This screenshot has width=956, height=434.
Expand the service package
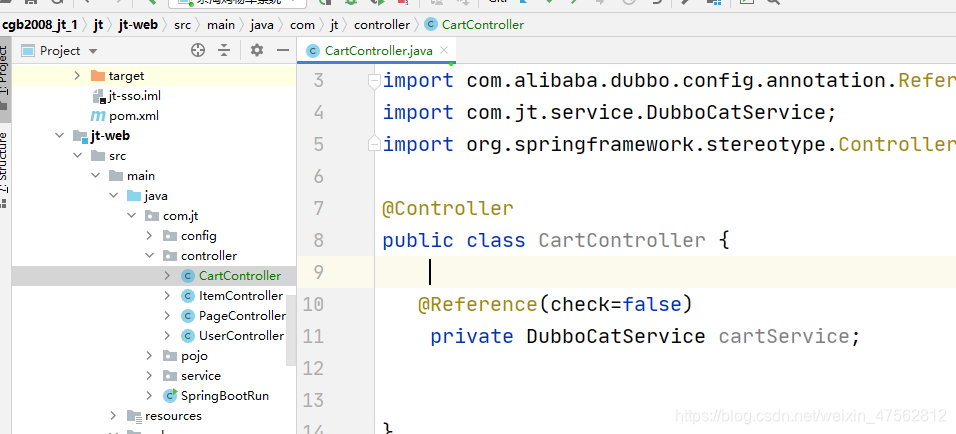[149, 375]
